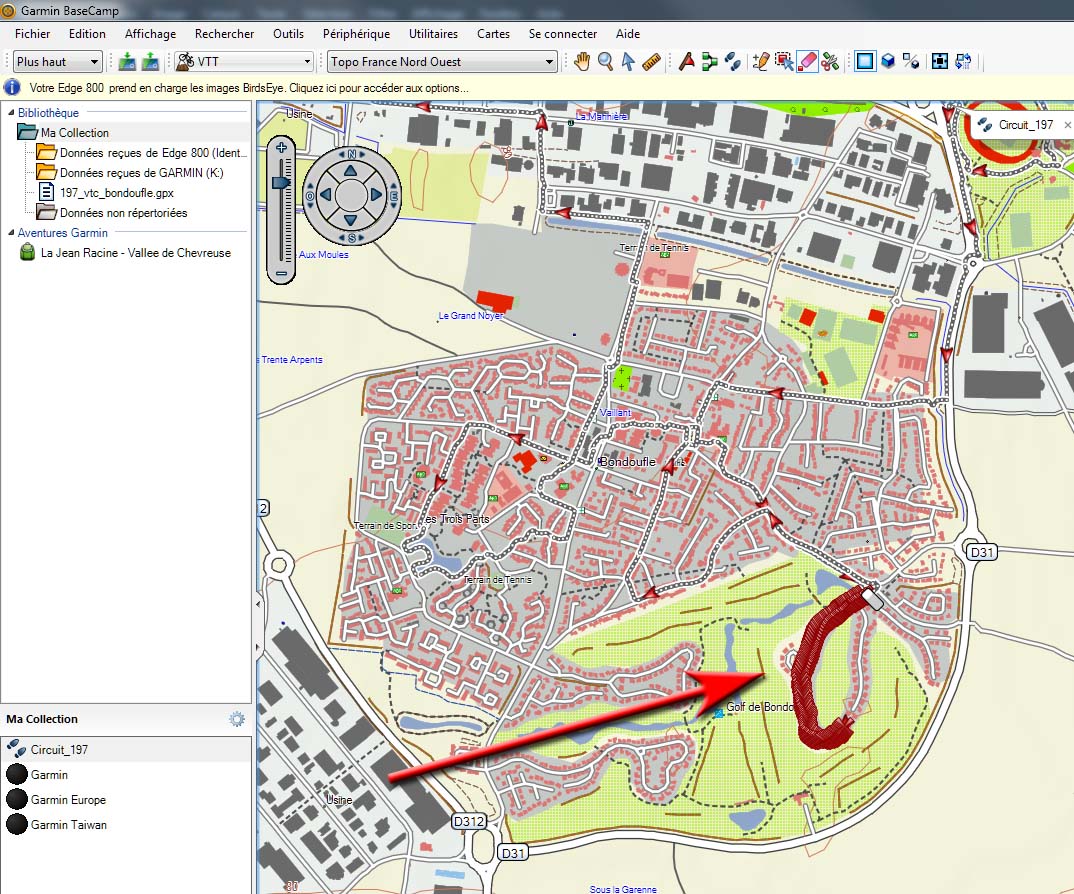
Task: Switch to 3D cube map view
Action: 888,62
